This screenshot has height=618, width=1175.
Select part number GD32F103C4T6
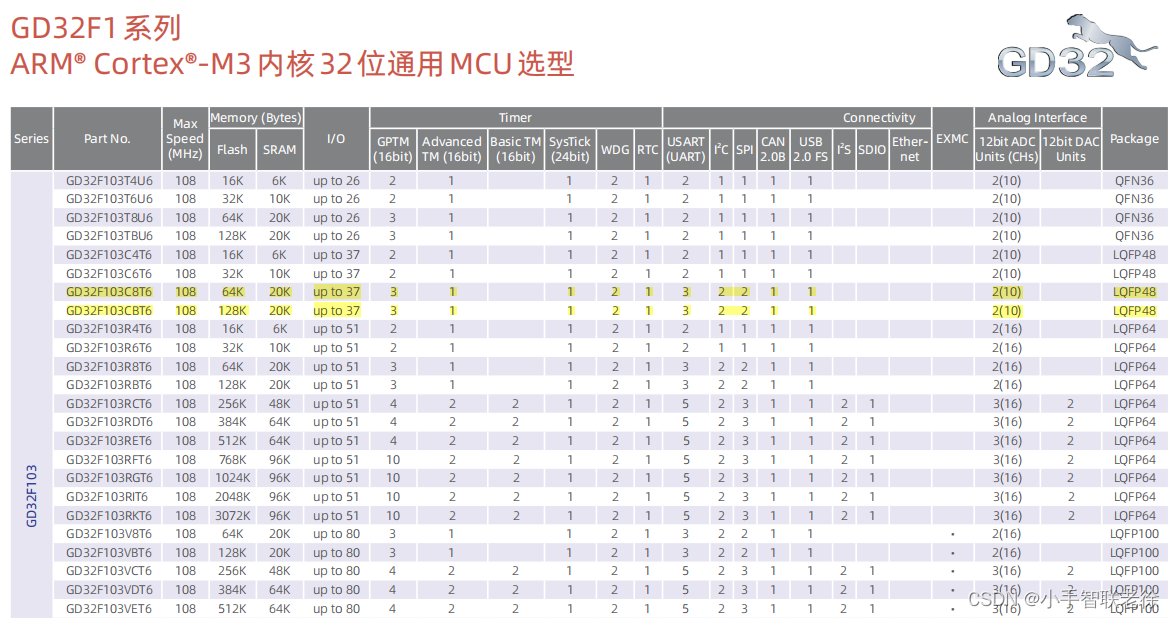coord(109,255)
